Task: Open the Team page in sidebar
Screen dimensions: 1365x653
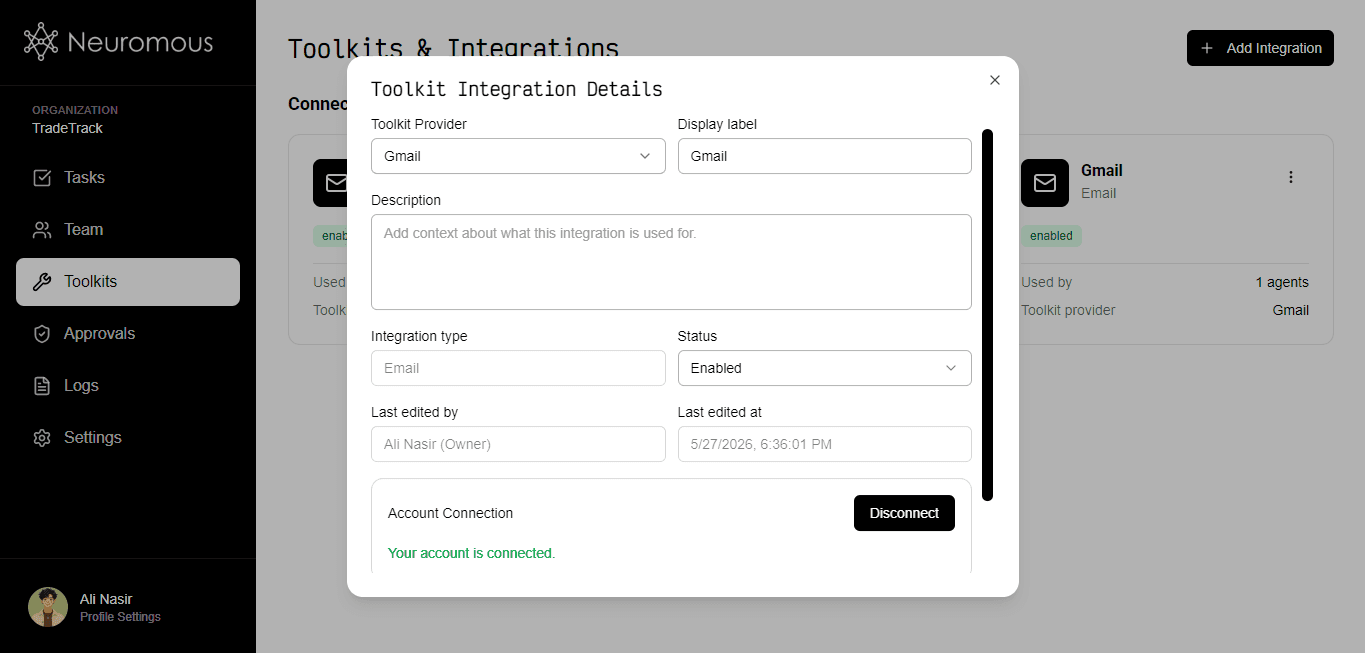Action: tap(128, 230)
